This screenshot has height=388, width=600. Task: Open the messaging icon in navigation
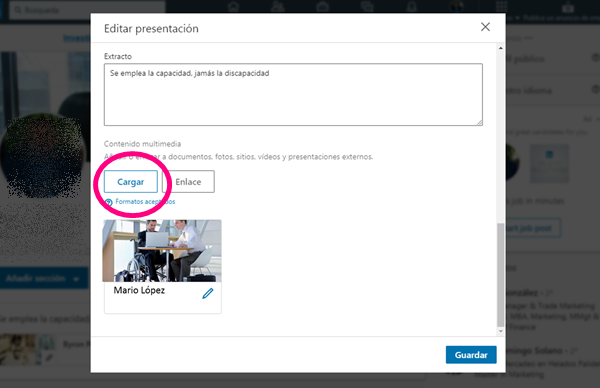coord(367,7)
